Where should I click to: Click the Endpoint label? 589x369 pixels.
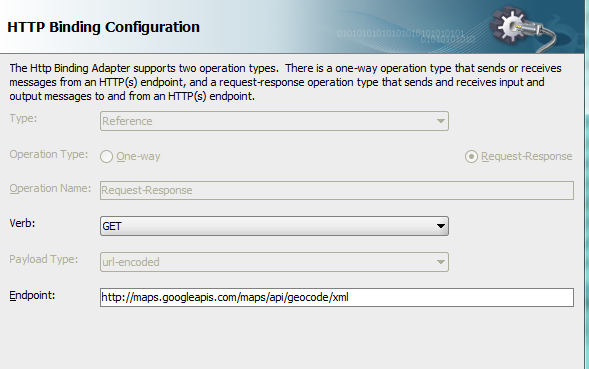pyautogui.click(x=32, y=295)
